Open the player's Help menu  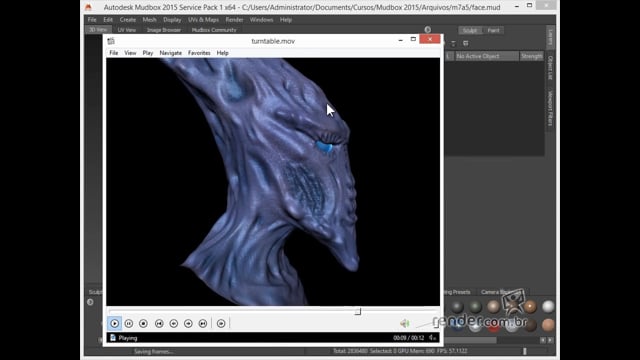coord(222,53)
